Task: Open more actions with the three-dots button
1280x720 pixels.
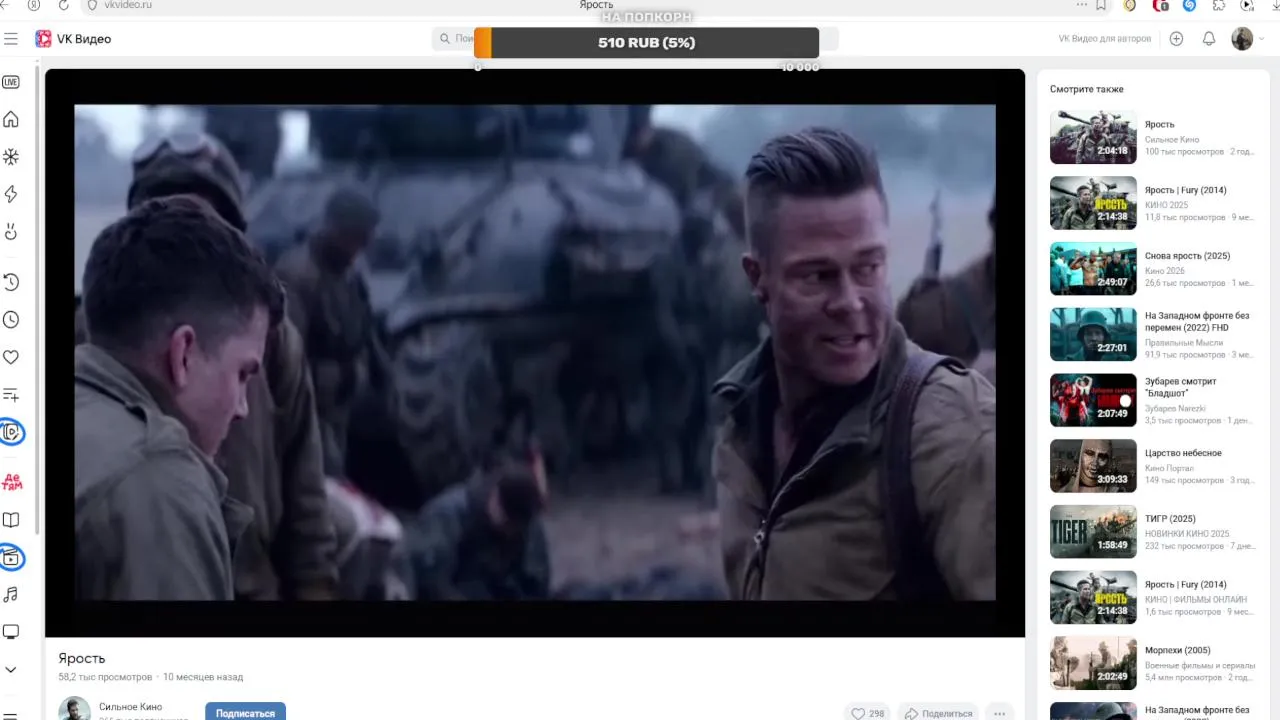Action: 999,713
